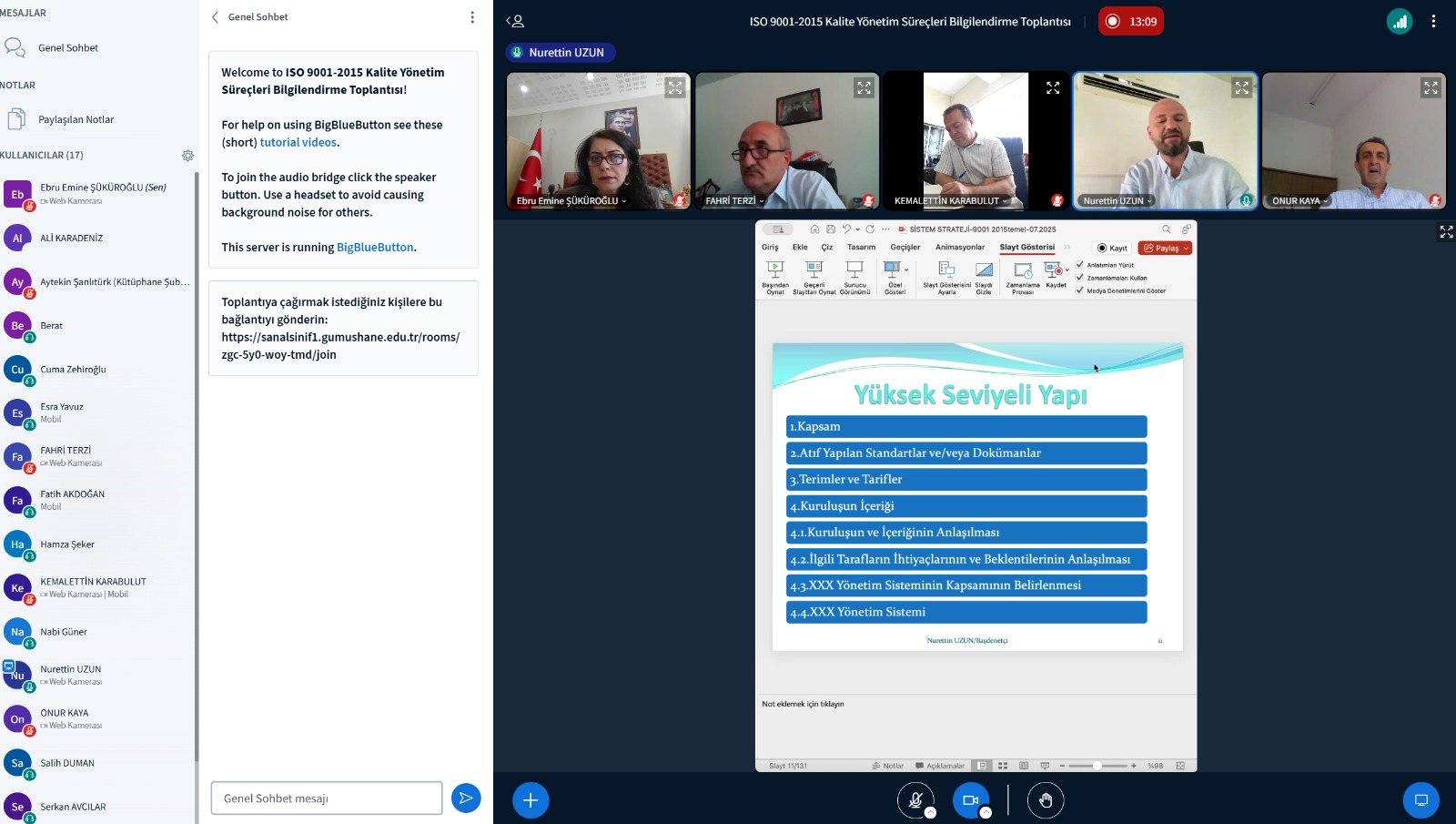Open user list settings gear

click(x=187, y=156)
